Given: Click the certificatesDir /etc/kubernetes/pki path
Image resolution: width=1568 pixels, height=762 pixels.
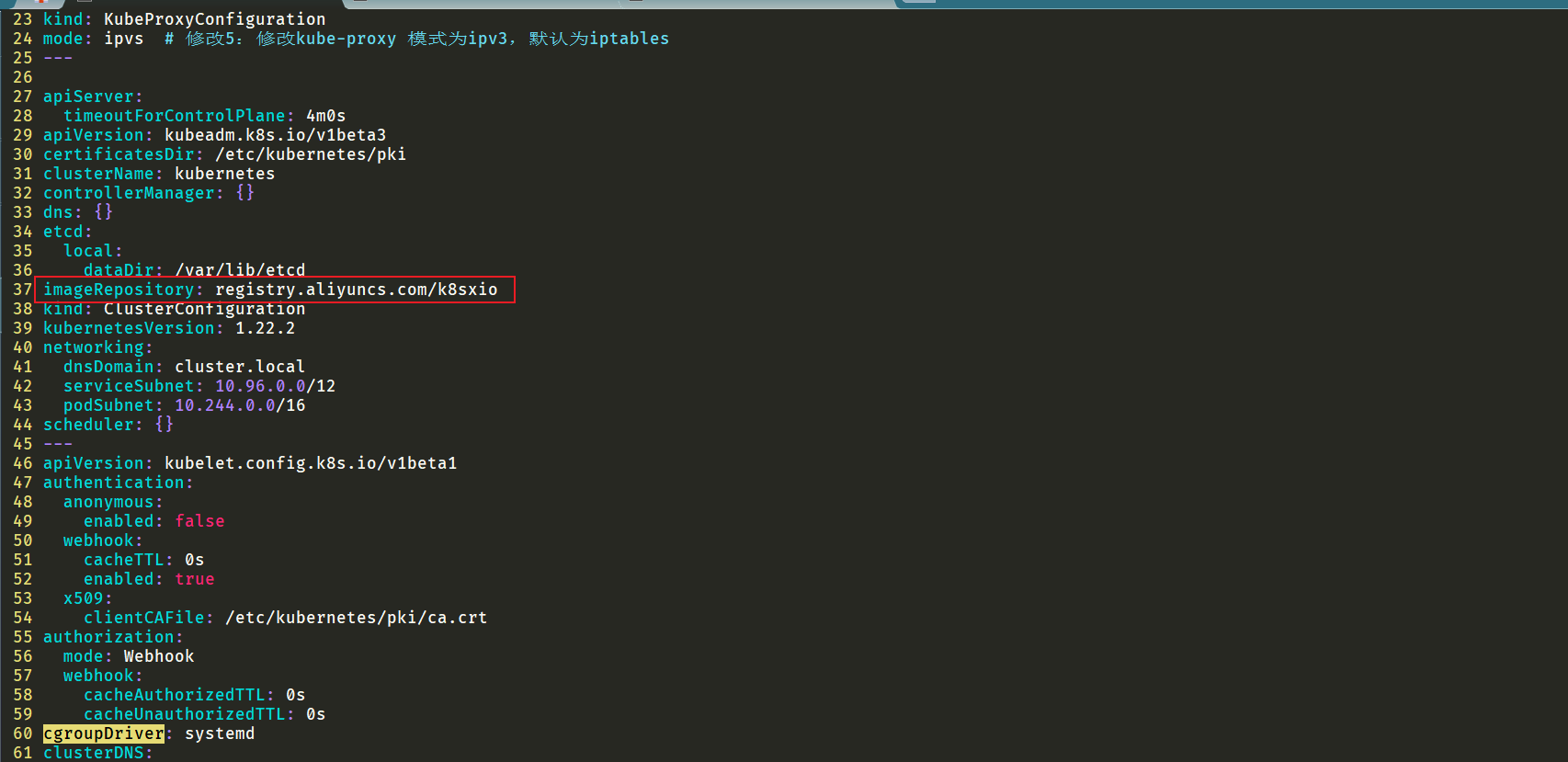Looking at the screenshot, I should [311, 154].
